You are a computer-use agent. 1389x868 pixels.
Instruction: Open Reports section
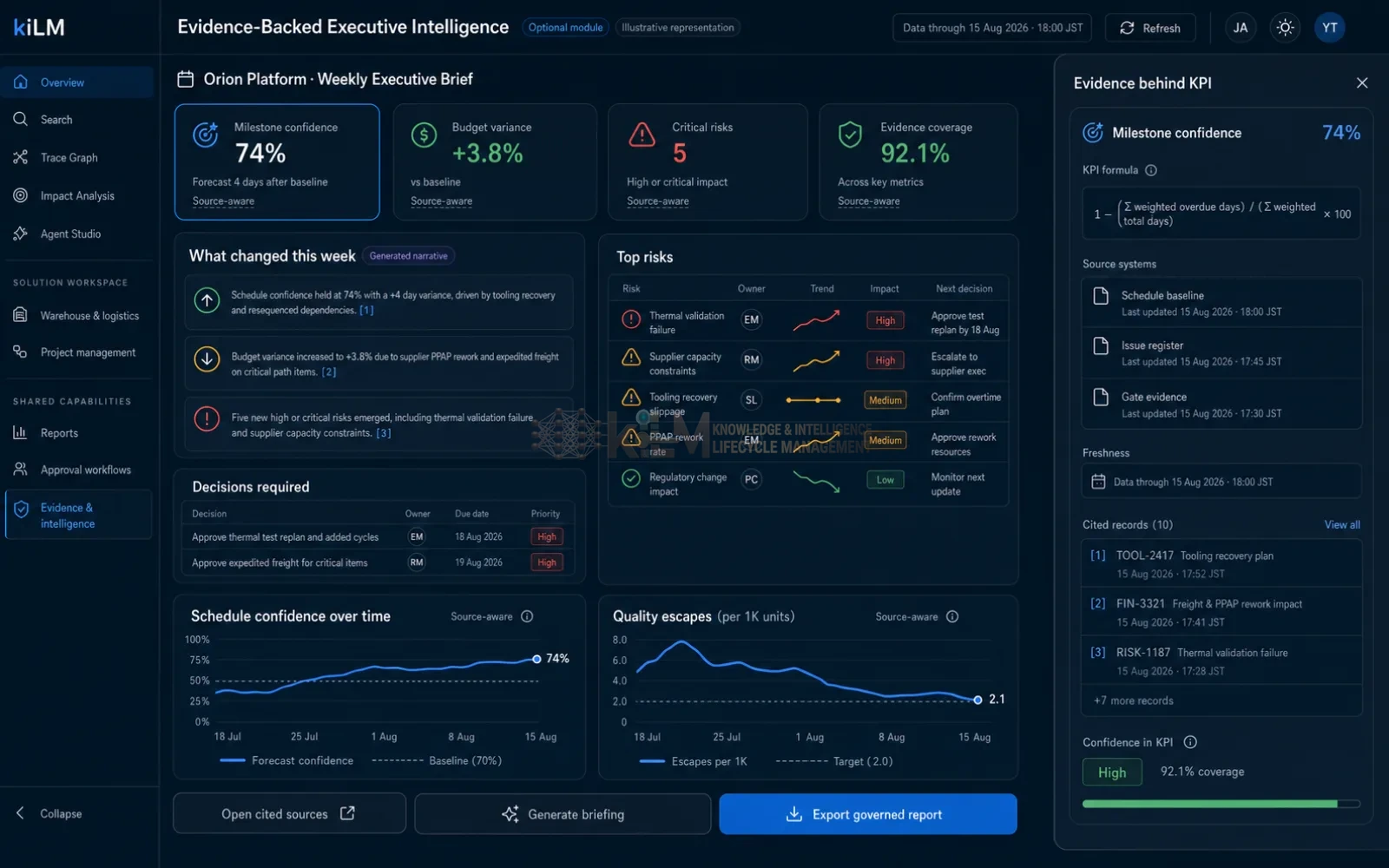pyautogui.click(x=78, y=433)
